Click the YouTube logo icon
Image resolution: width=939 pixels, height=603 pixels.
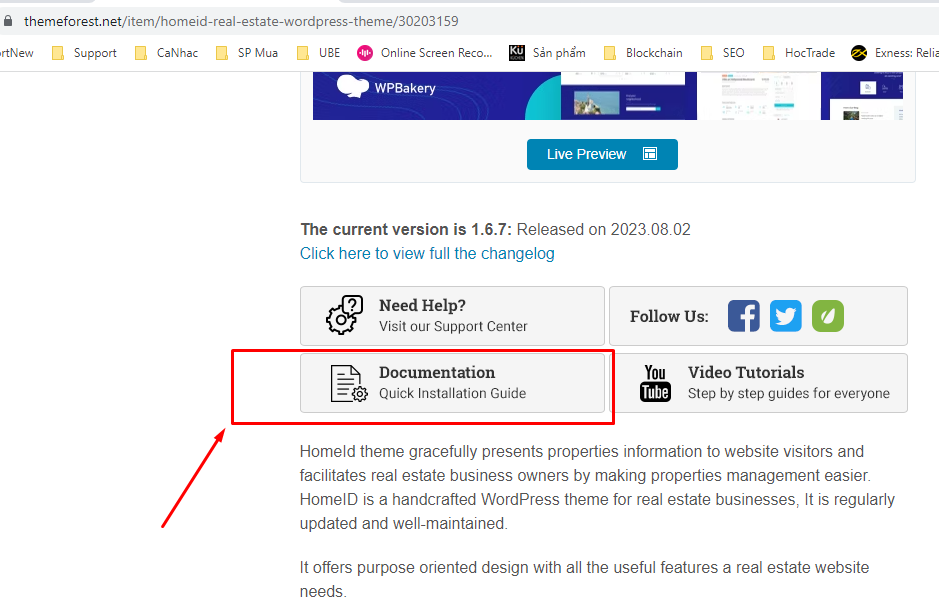(655, 383)
